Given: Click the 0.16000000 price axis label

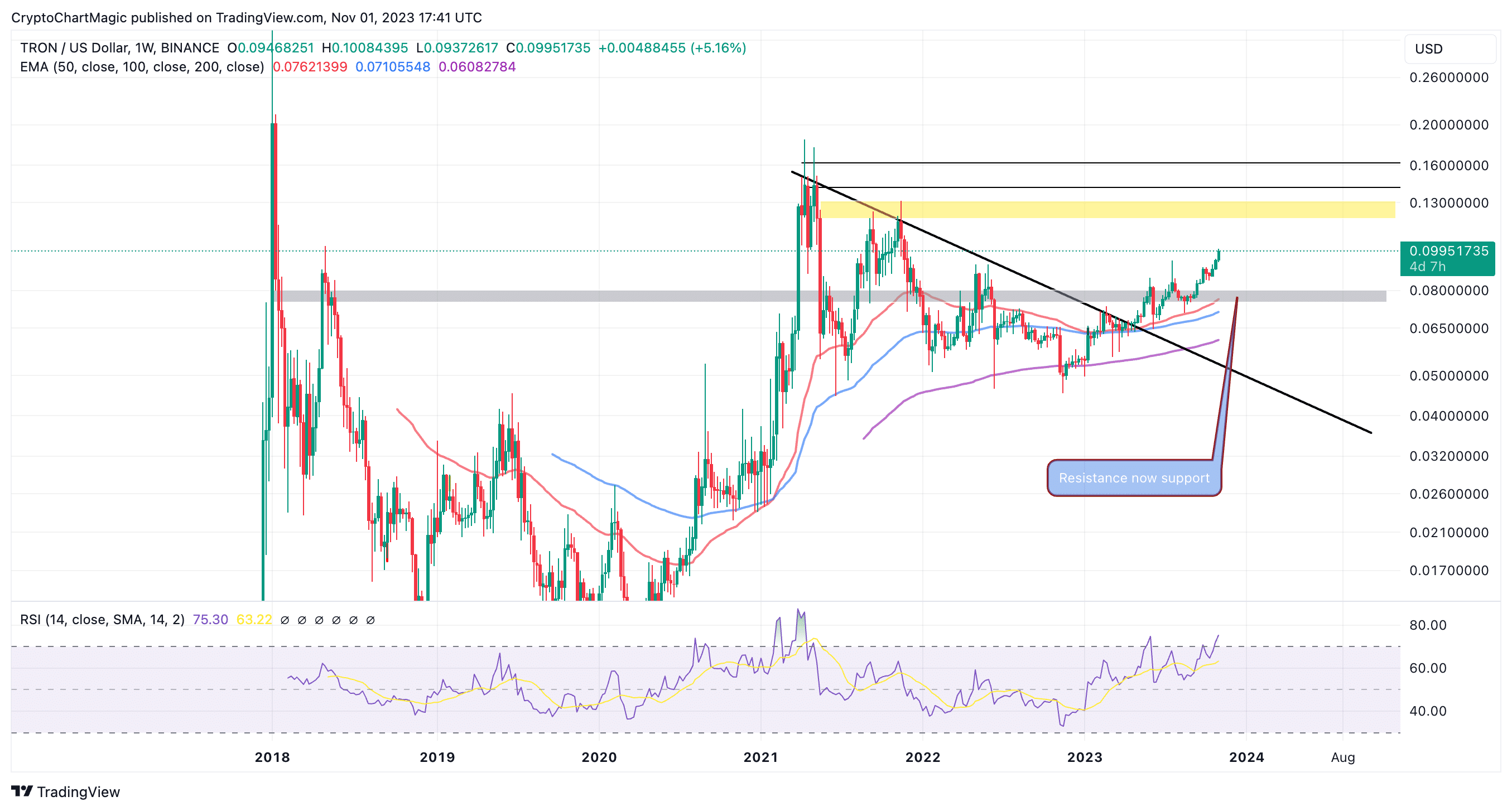Looking at the screenshot, I should coord(1448,166).
